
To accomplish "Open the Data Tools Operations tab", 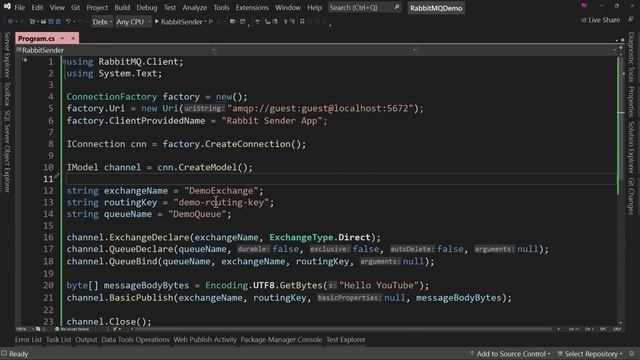I will [135, 340].
